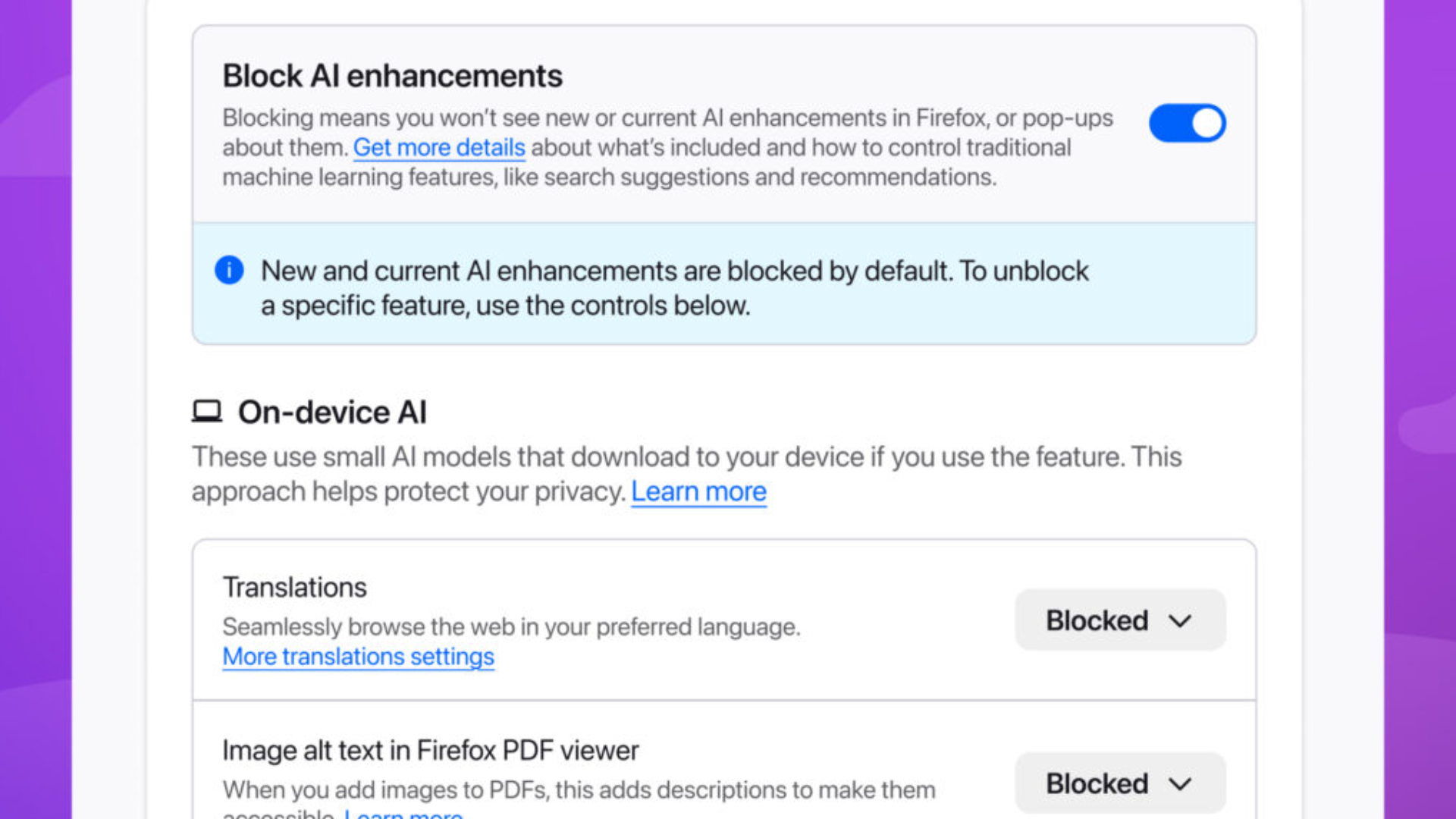Screen dimensions: 1456x819
Task: Select the Translations row label
Action: (294, 586)
